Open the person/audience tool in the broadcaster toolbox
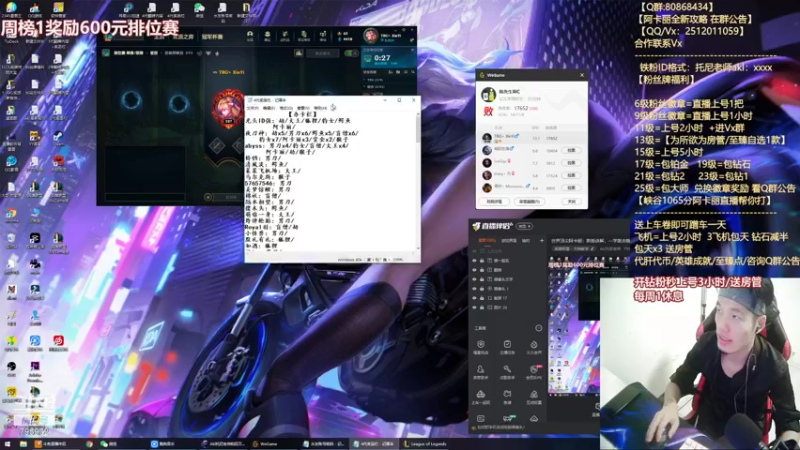The width and height of the screenshot is (800, 450). tap(480, 369)
